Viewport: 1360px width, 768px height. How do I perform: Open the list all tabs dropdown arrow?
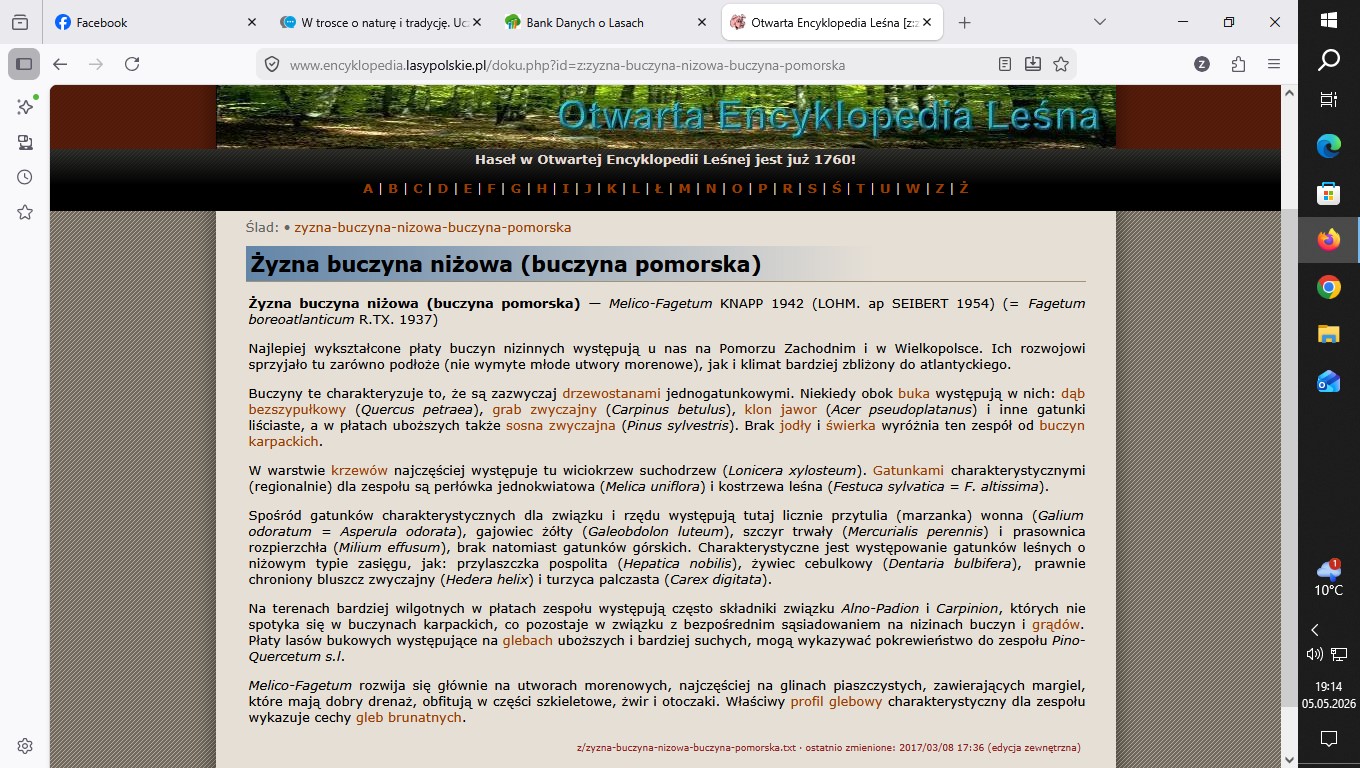tap(1100, 22)
